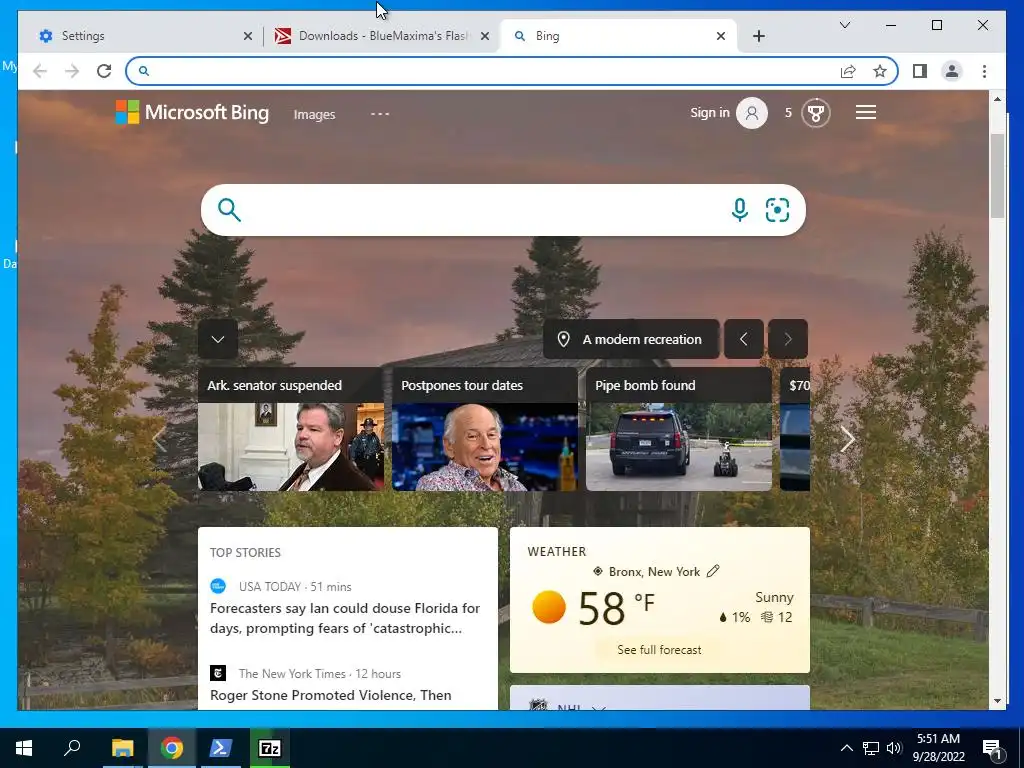Close the BlueMaxima's Flashpoint Downloads tab
Image resolution: width=1024 pixels, height=768 pixels.
point(485,36)
